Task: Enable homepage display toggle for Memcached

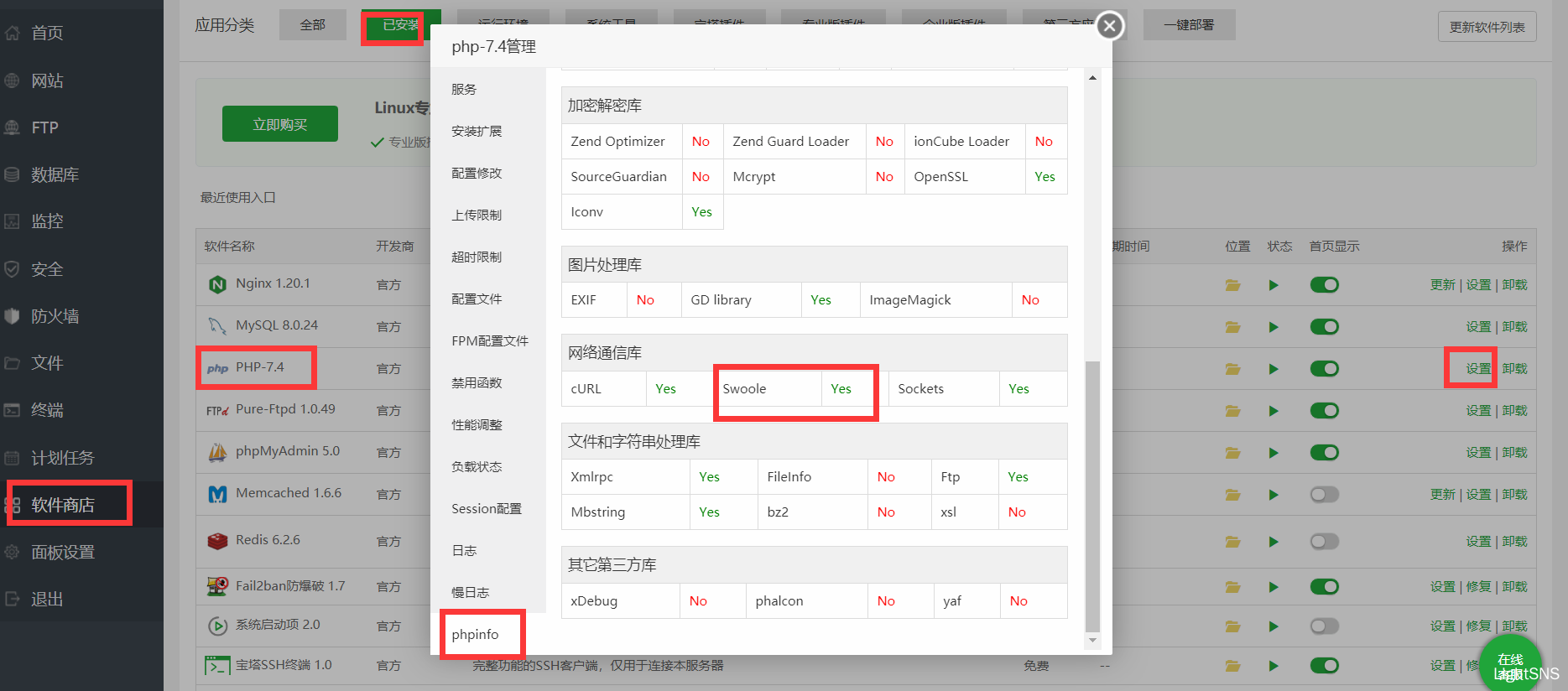Action: click(x=1324, y=495)
